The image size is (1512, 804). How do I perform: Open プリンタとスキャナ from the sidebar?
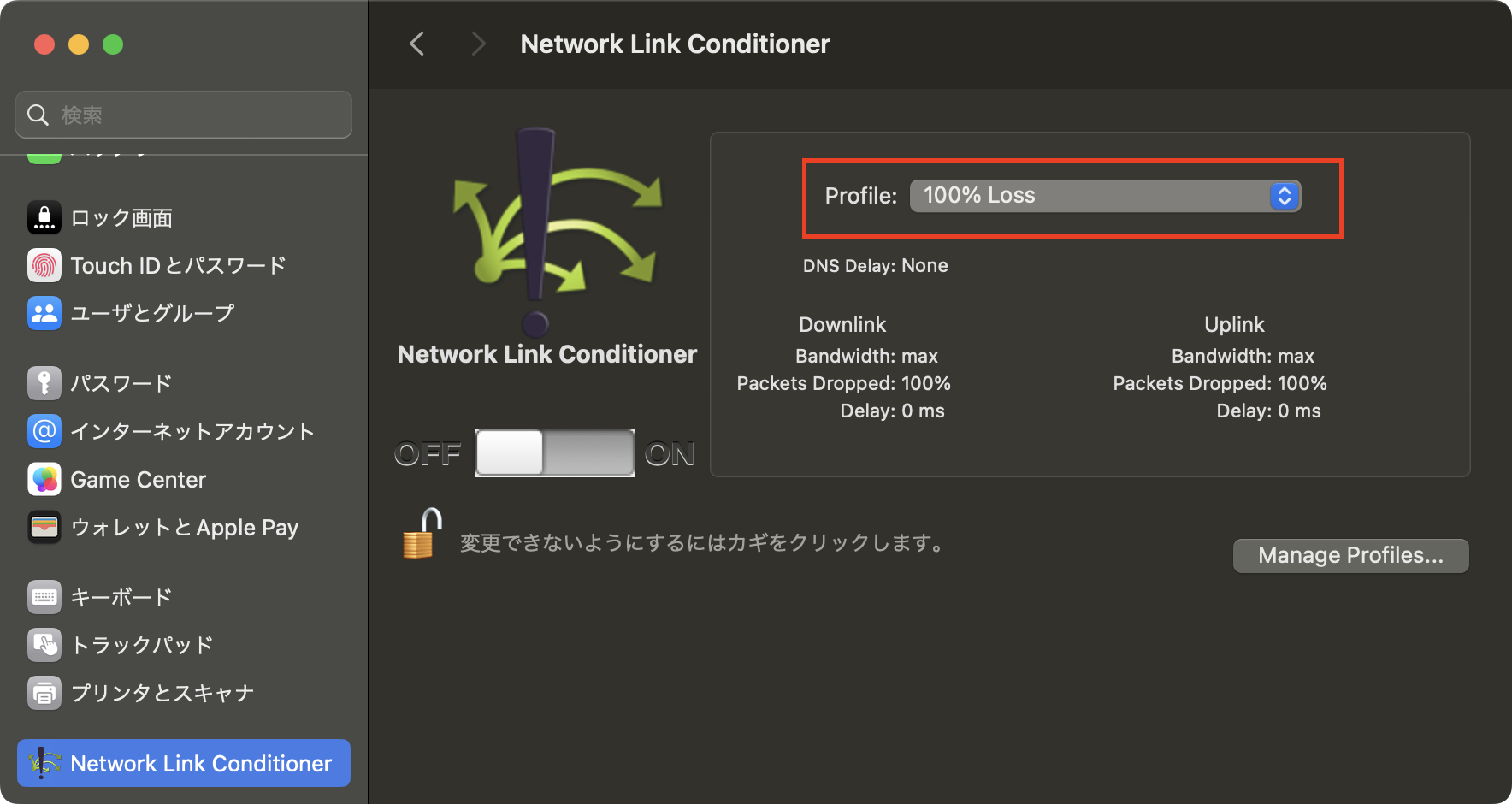pos(44,694)
